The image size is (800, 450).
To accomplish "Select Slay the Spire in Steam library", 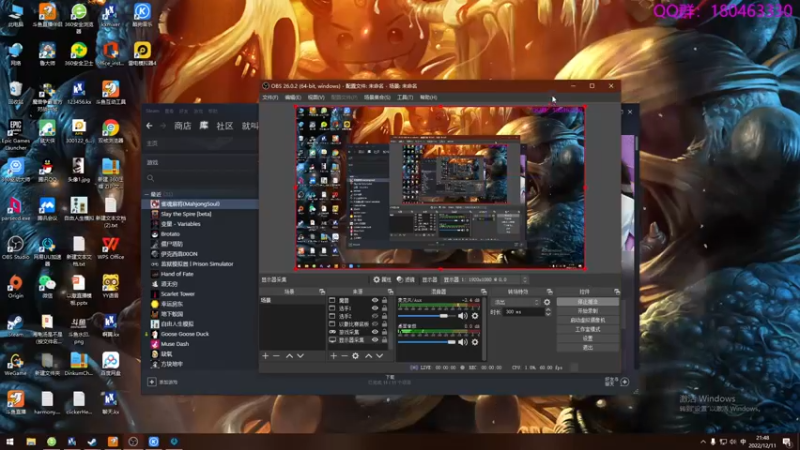I will (186, 214).
